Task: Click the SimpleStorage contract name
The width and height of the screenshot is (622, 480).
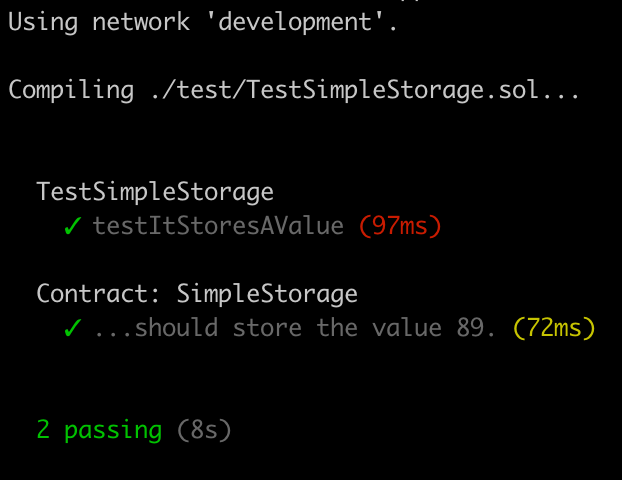Action: pyautogui.click(x=267, y=295)
